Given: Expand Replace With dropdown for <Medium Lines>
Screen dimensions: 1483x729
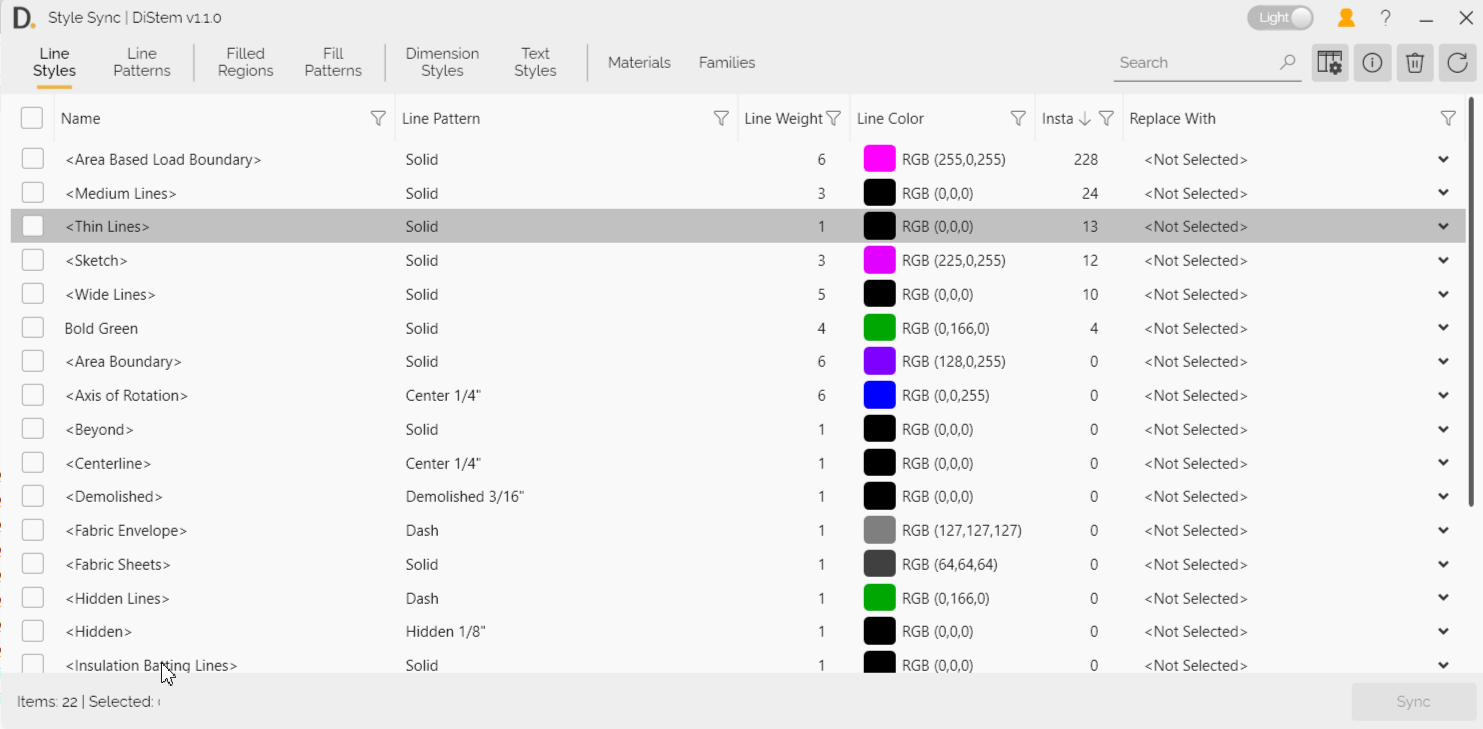Looking at the screenshot, I should (1443, 193).
